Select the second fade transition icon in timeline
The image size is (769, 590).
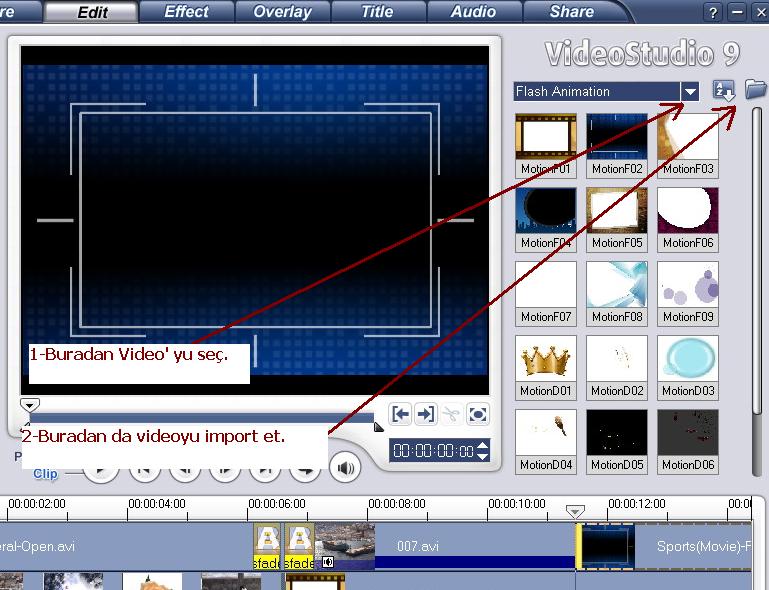pyautogui.click(x=299, y=546)
